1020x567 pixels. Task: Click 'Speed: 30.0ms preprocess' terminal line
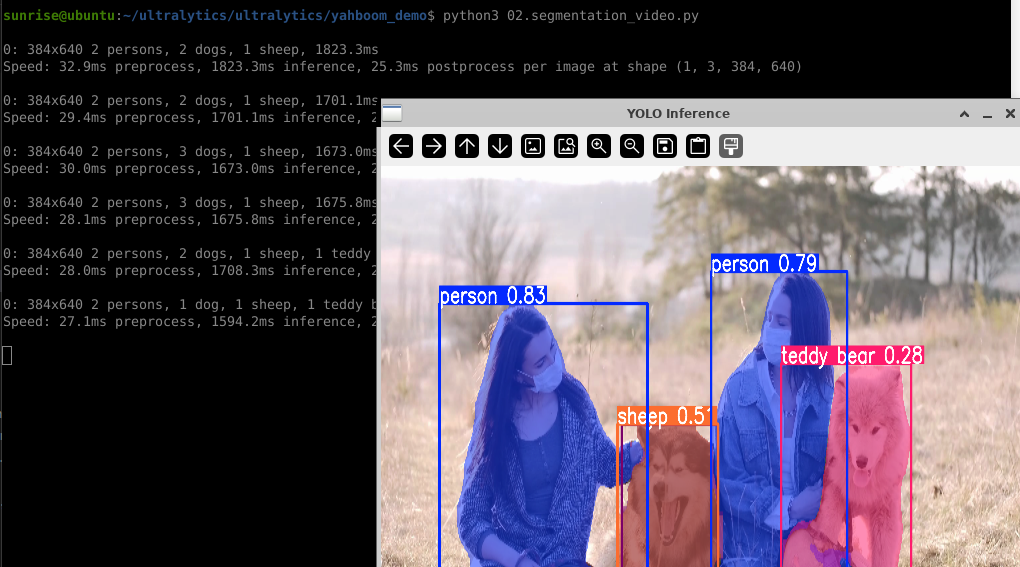click(x=191, y=168)
